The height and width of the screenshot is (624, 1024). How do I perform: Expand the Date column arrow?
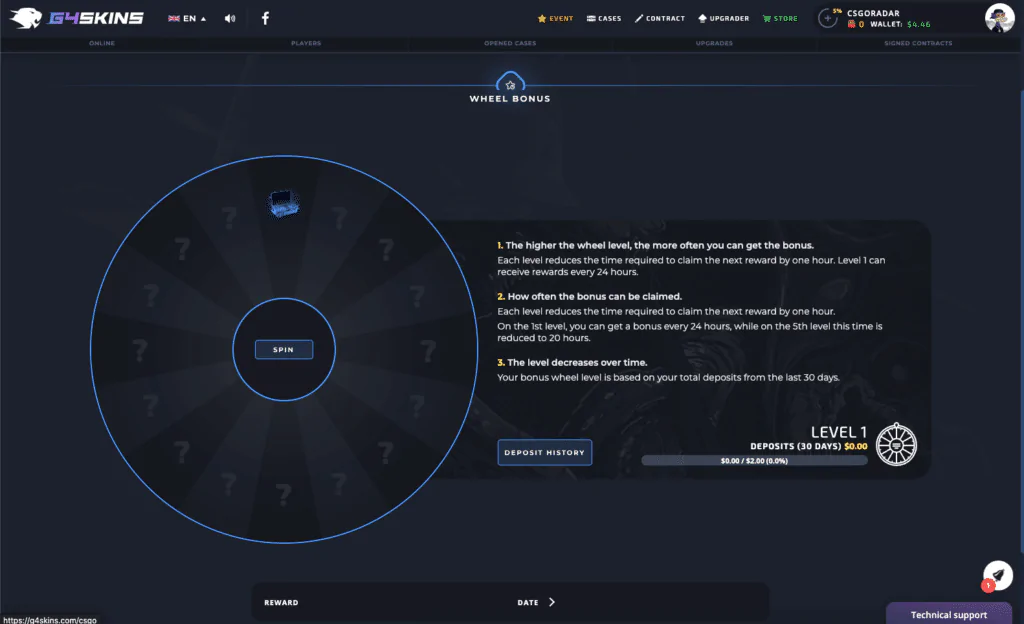click(552, 602)
